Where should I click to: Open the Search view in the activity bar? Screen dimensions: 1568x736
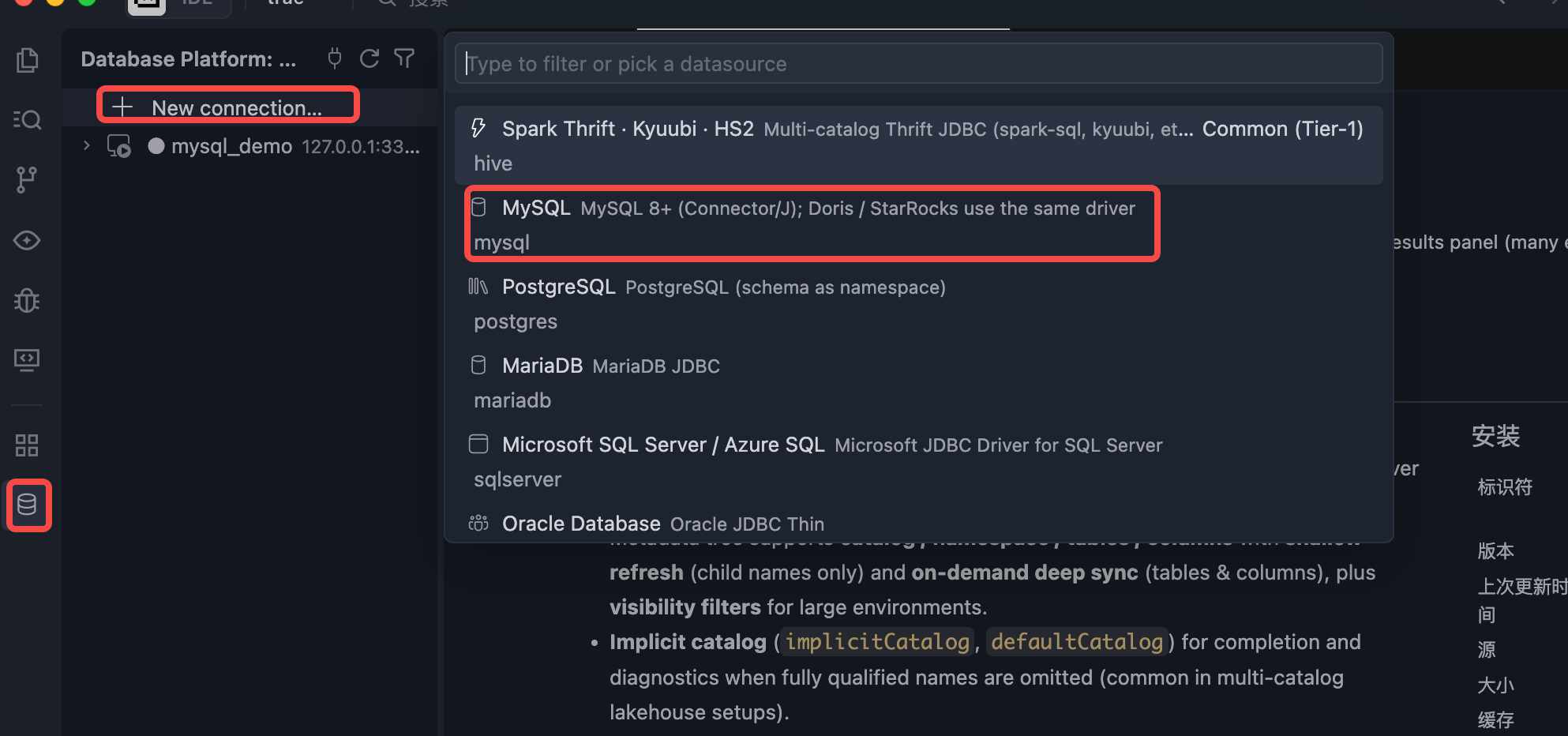coord(28,119)
